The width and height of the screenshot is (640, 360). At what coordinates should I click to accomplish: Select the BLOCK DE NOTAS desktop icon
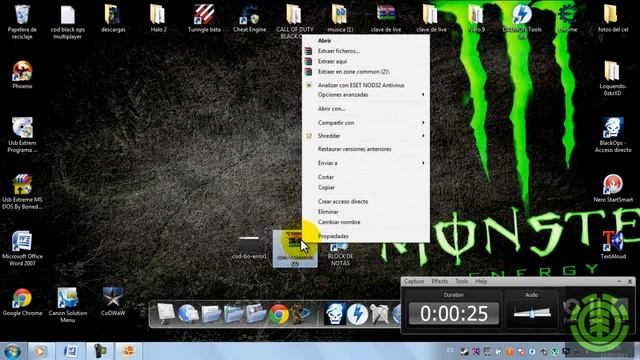coord(340,254)
